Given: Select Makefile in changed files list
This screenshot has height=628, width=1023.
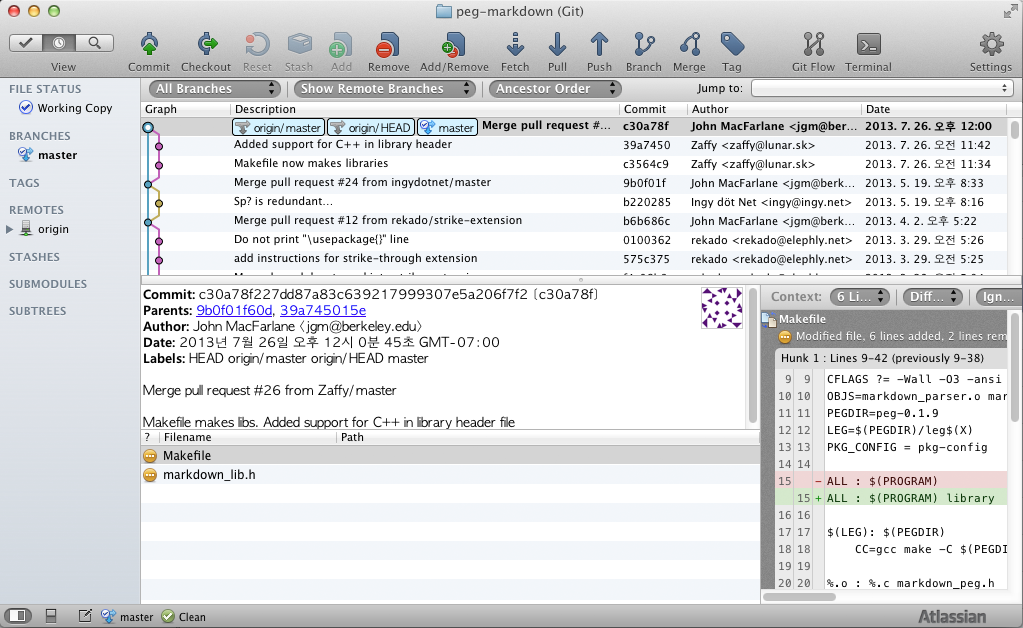Looking at the screenshot, I should (450, 455).
